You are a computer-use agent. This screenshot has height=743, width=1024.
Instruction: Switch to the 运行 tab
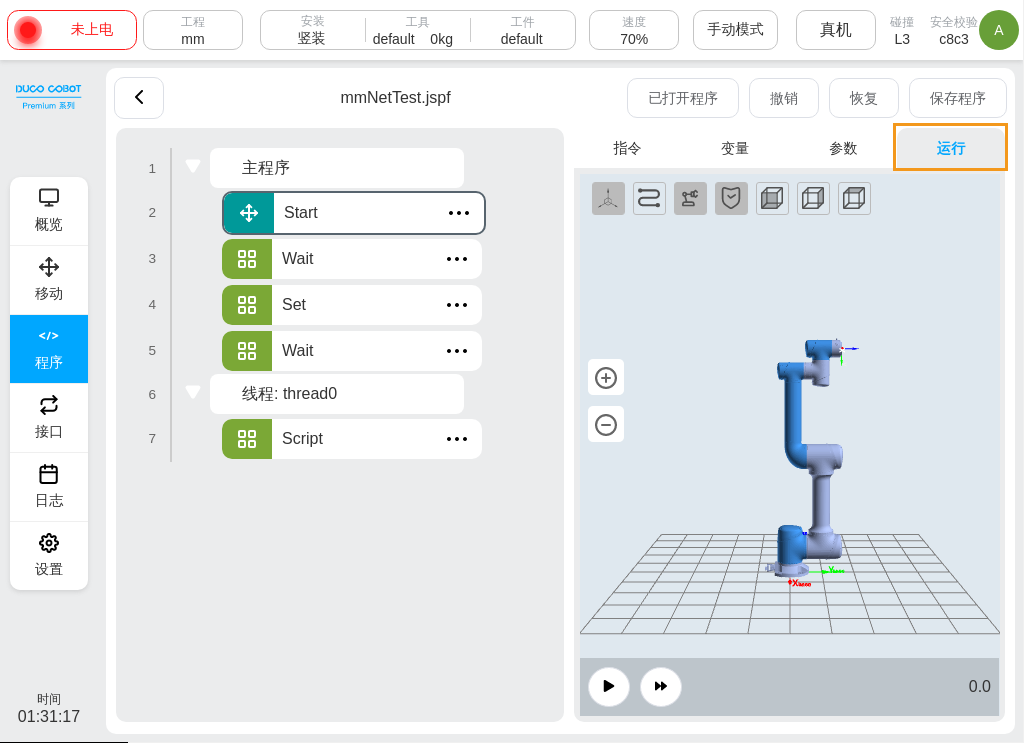(951, 148)
